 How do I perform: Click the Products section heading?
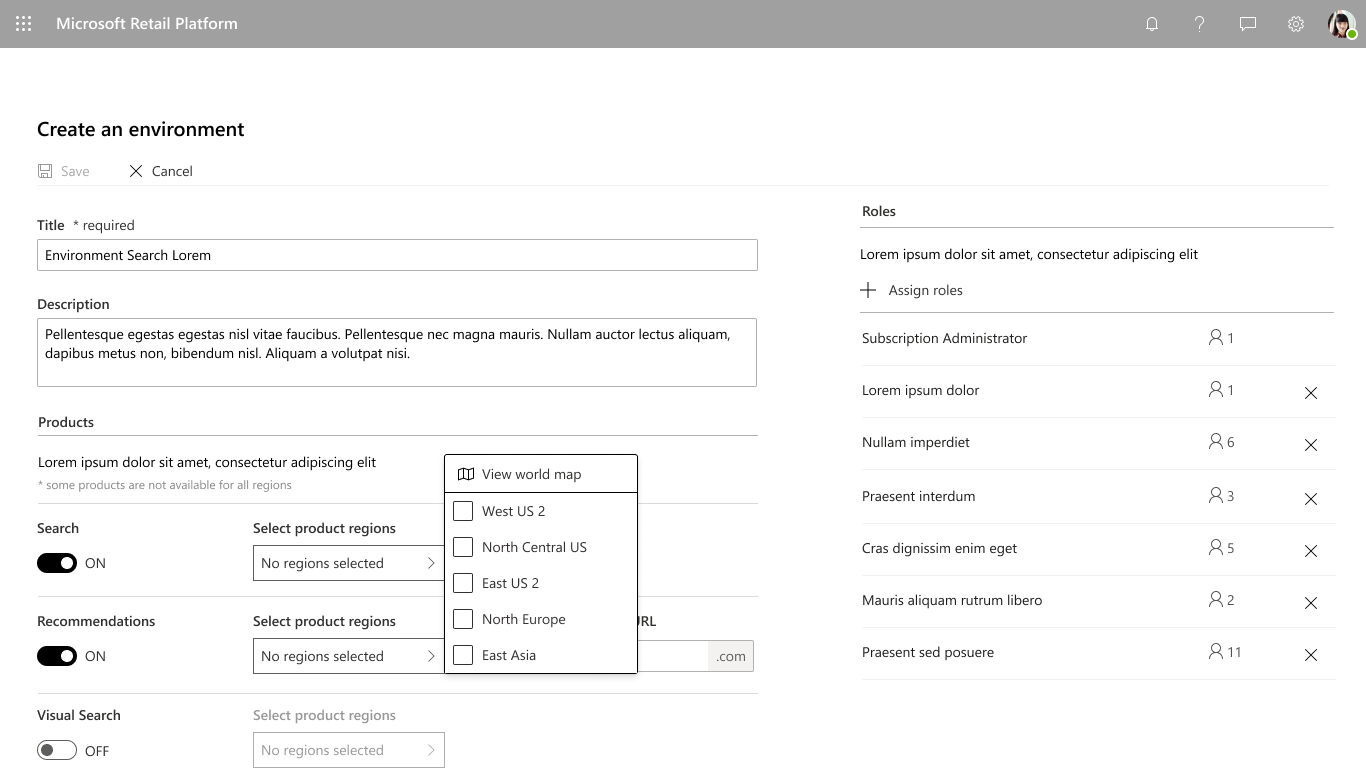[66, 422]
